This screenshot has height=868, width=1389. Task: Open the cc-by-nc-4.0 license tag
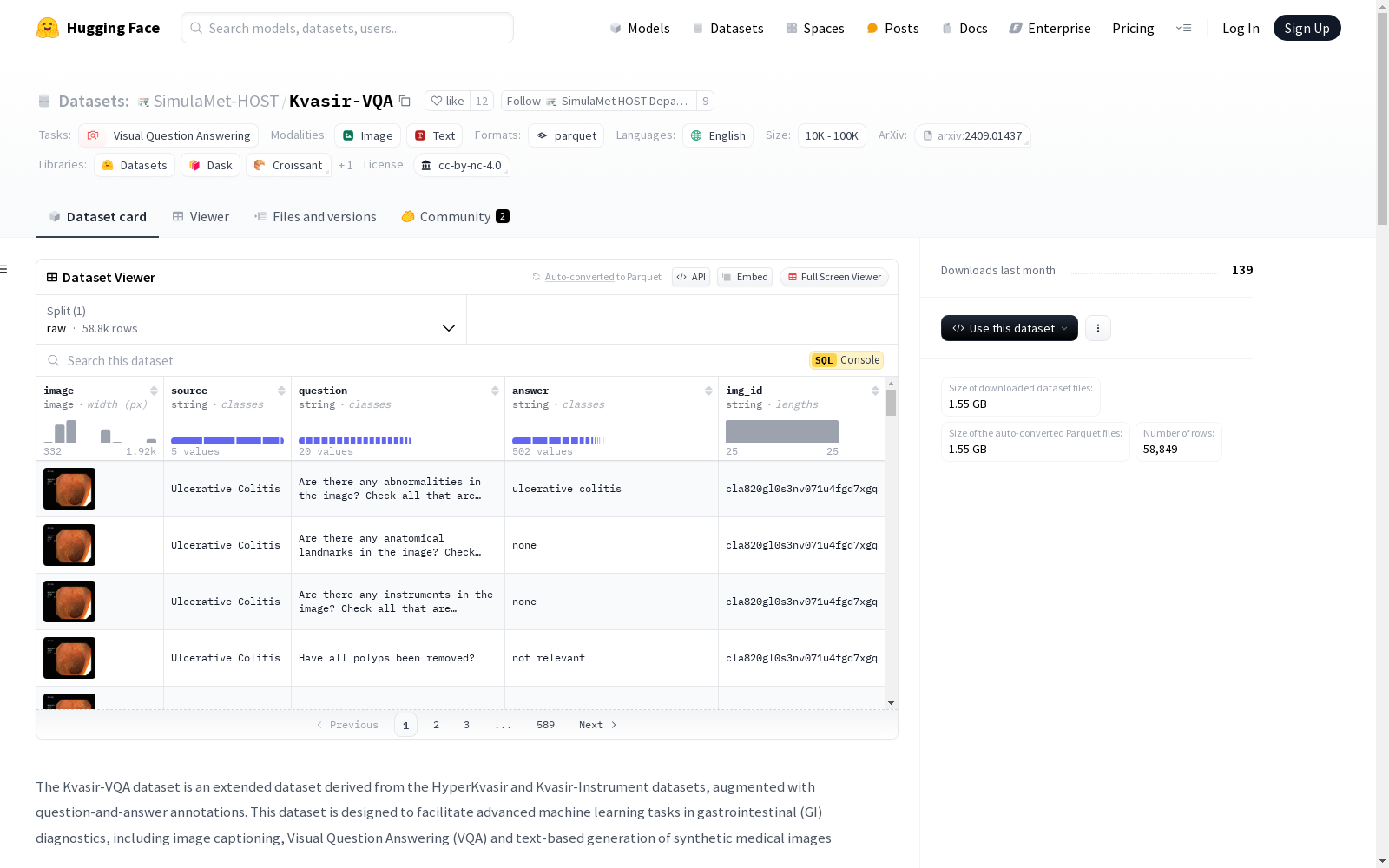pos(461,165)
